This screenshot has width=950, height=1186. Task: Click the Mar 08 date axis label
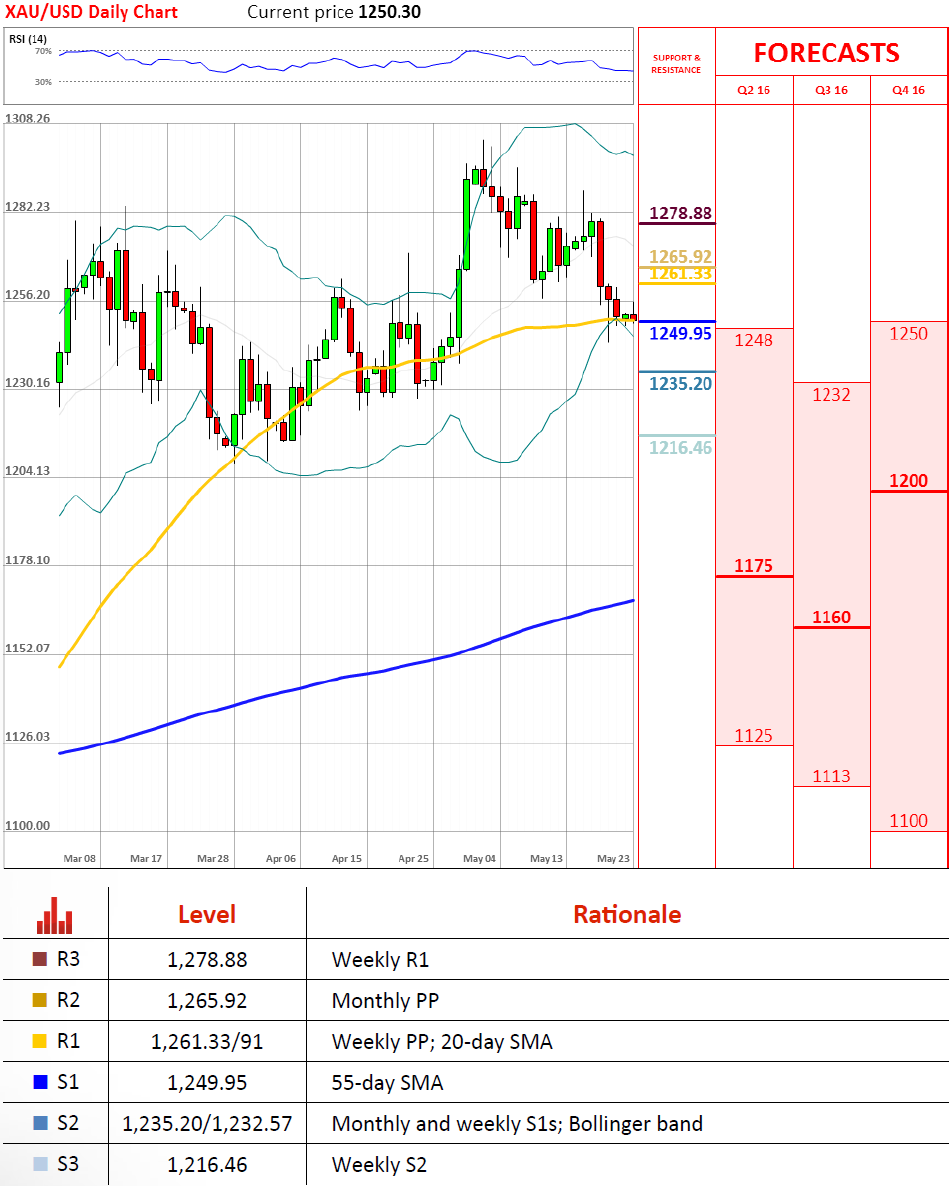pos(79,858)
